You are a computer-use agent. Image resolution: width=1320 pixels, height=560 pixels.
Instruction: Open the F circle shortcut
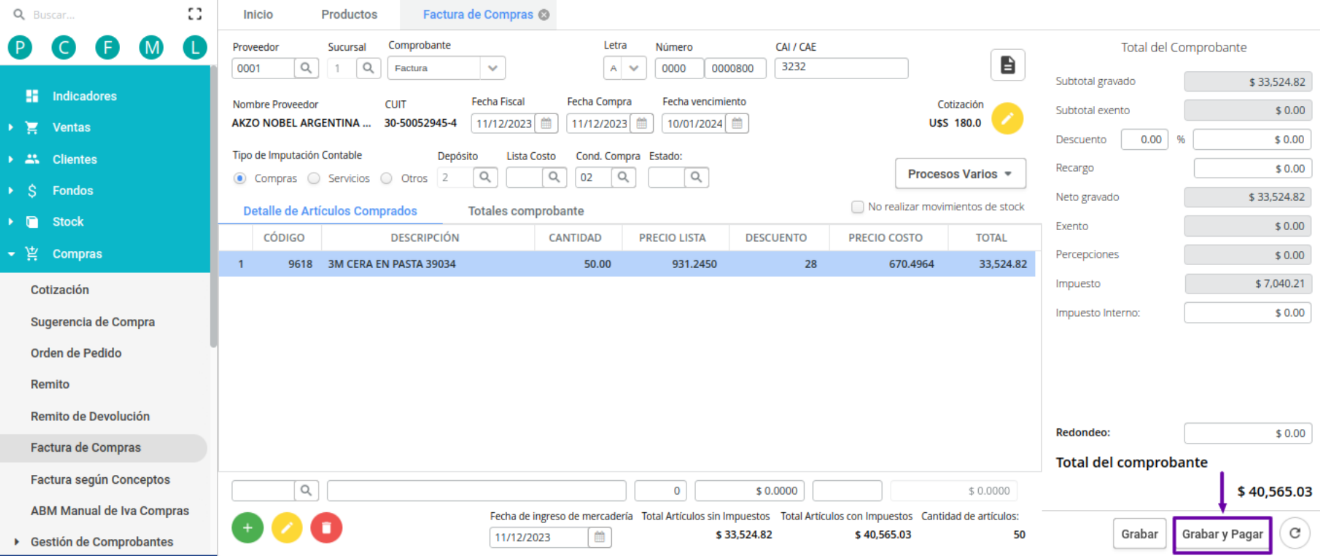tap(108, 47)
